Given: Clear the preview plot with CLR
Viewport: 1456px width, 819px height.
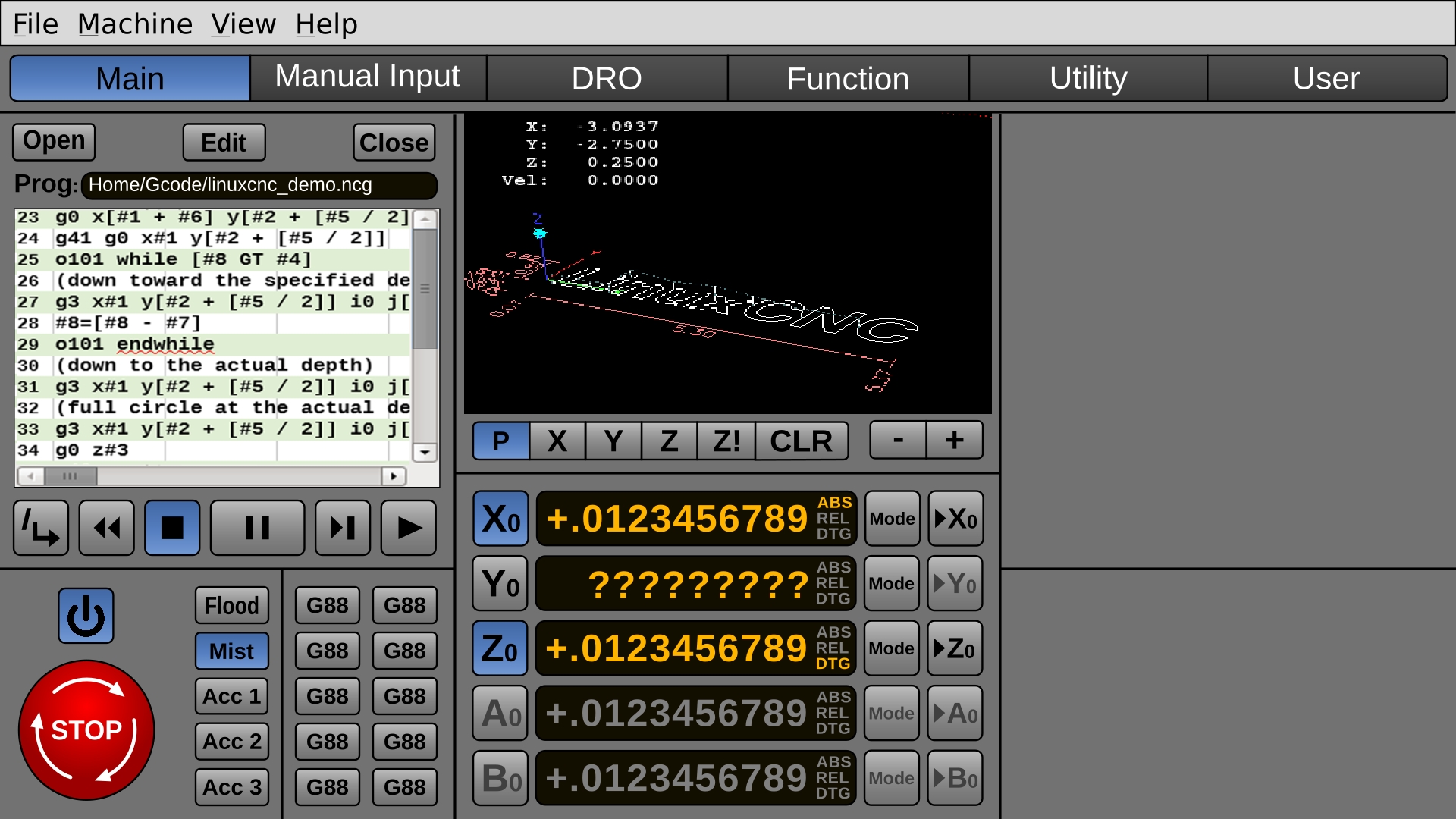Looking at the screenshot, I should click(x=802, y=441).
